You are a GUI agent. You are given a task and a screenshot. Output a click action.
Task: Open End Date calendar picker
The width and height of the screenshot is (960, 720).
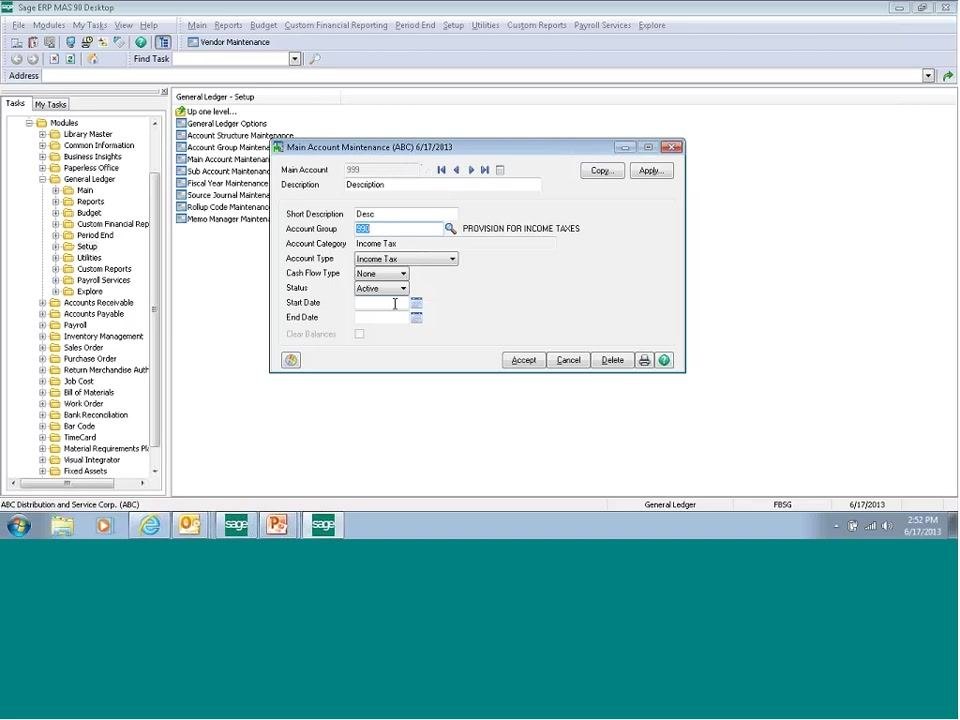[416, 318]
